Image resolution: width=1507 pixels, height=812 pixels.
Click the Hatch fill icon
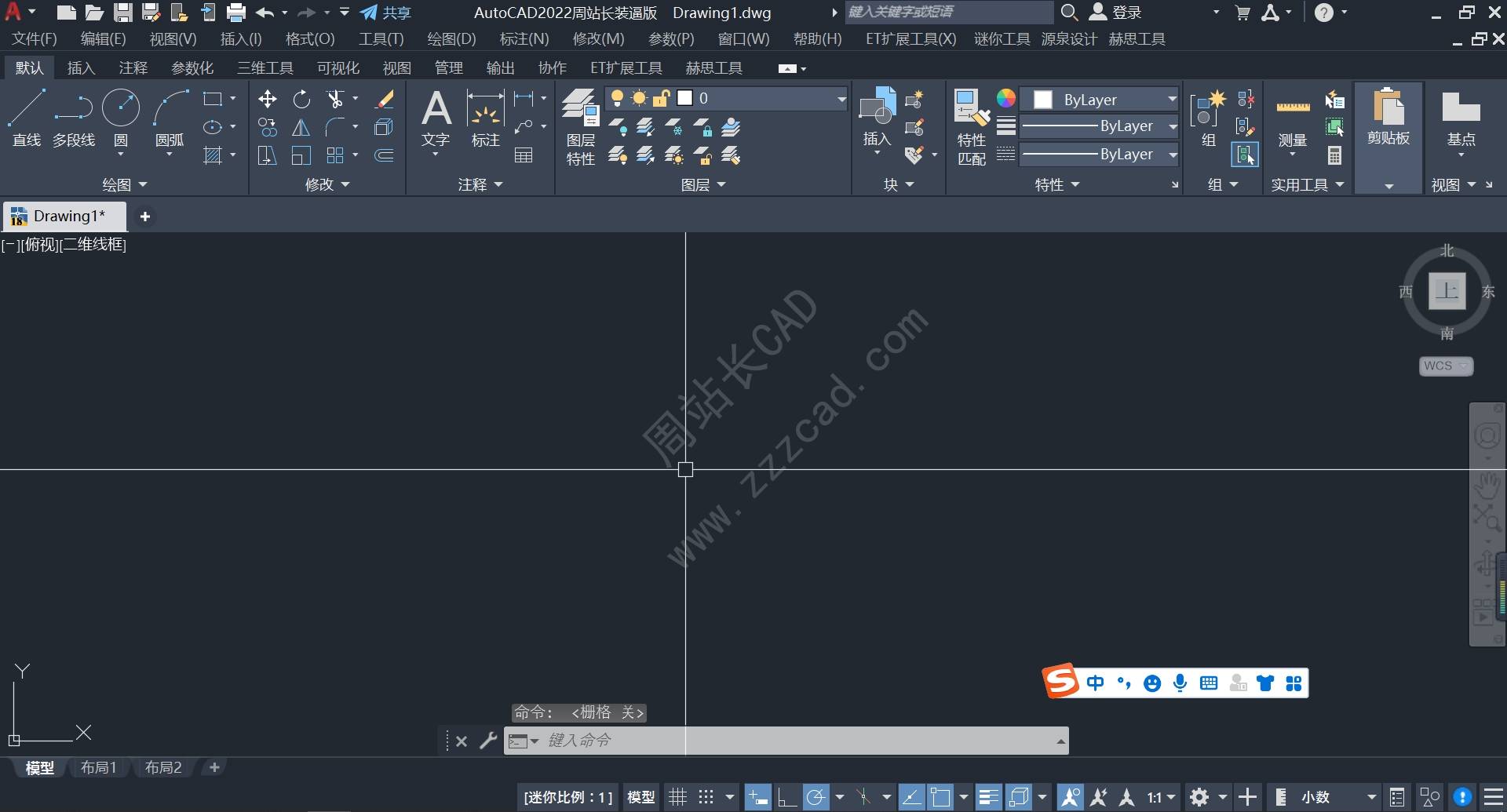pyautogui.click(x=212, y=155)
